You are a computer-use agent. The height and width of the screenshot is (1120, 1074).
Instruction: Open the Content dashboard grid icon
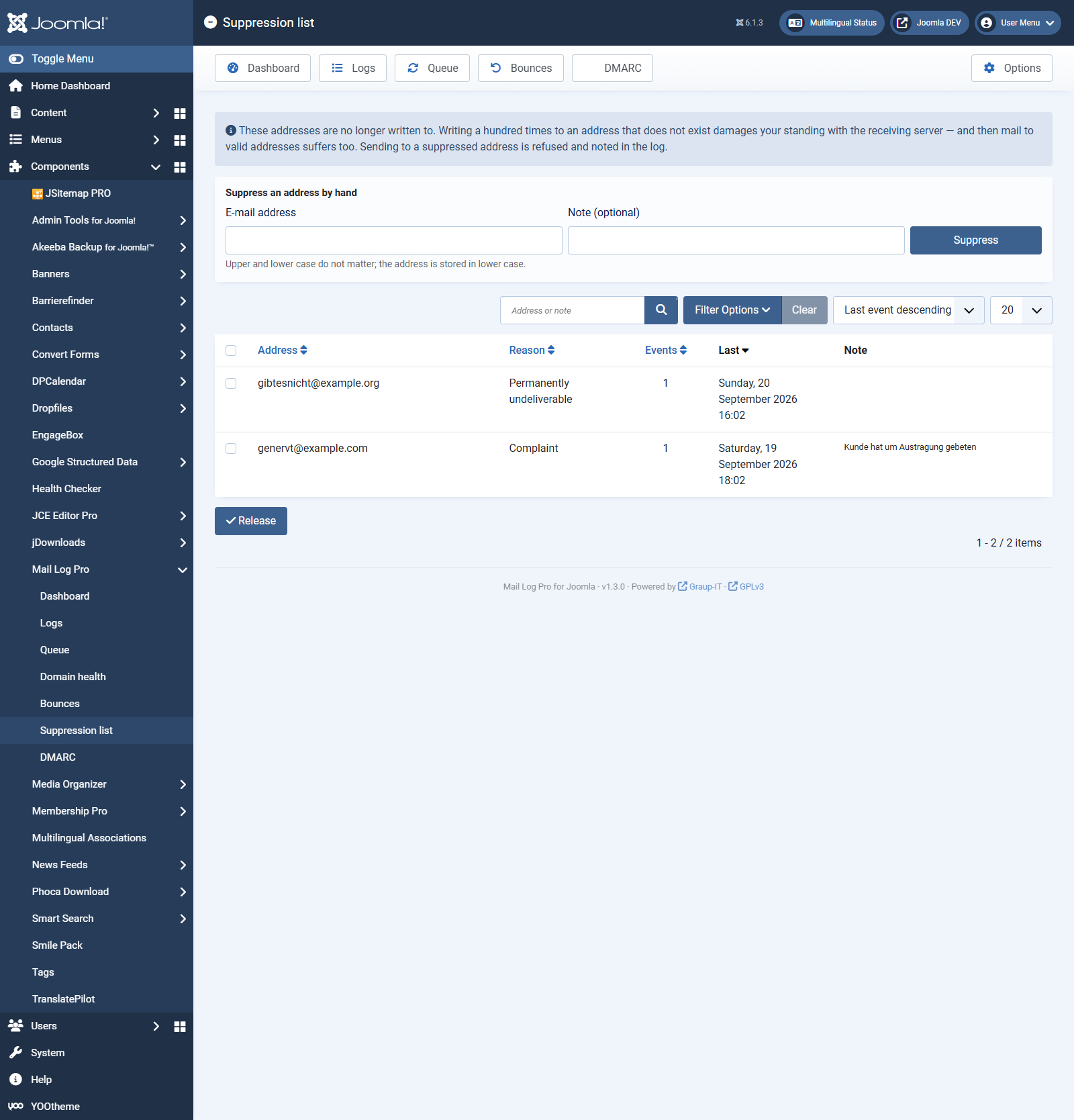(x=180, y=113)
